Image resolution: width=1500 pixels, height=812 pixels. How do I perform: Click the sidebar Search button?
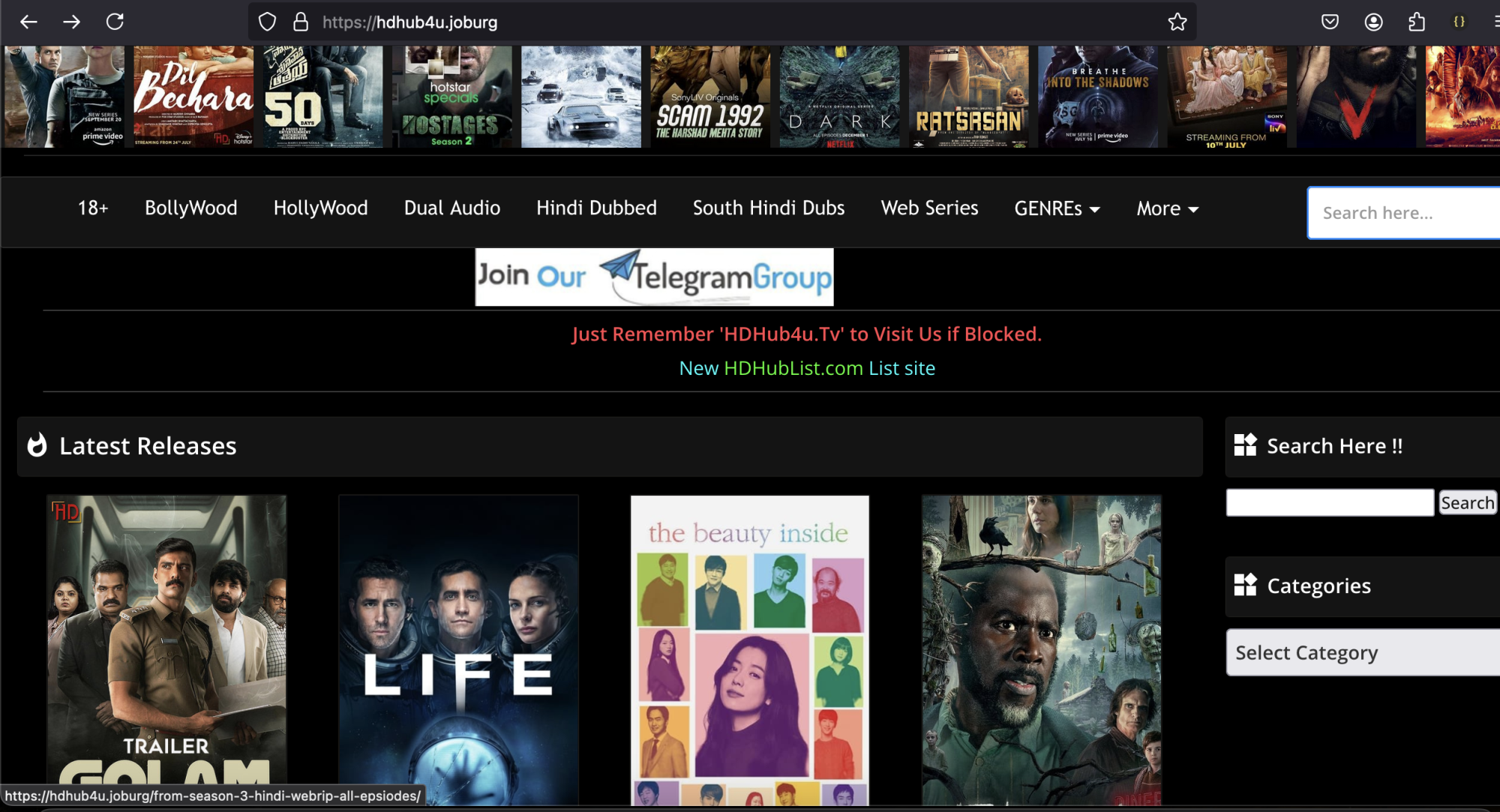pyautogui.click(x=1467, y=502)
